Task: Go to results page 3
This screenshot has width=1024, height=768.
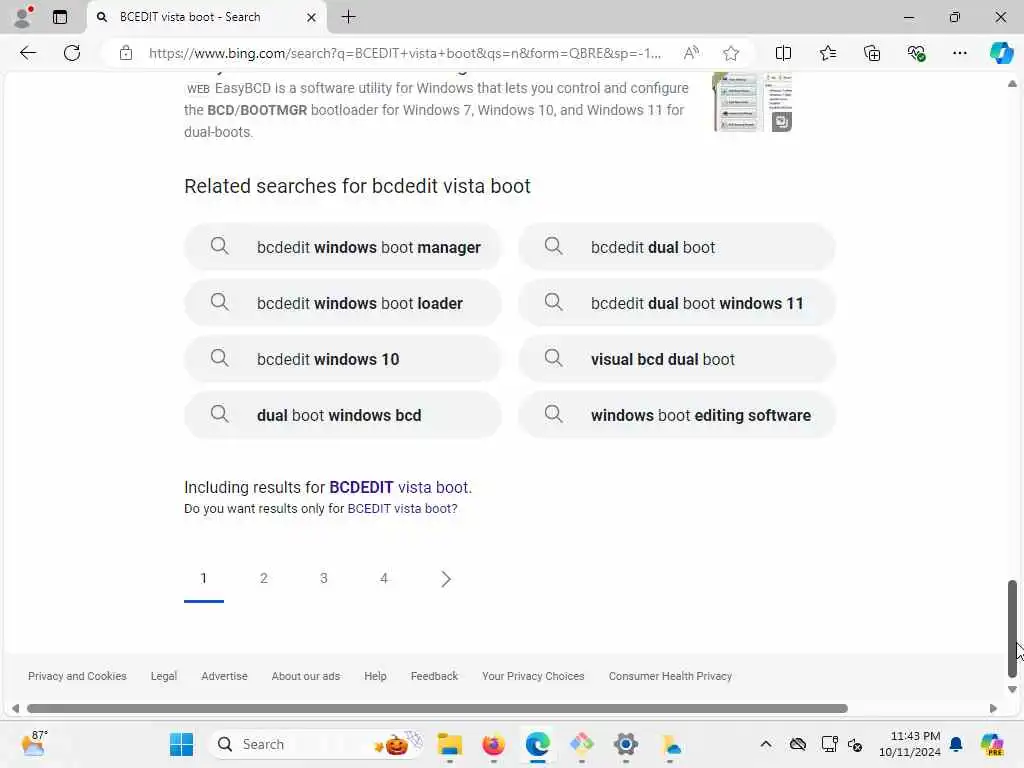Action: 324,579
